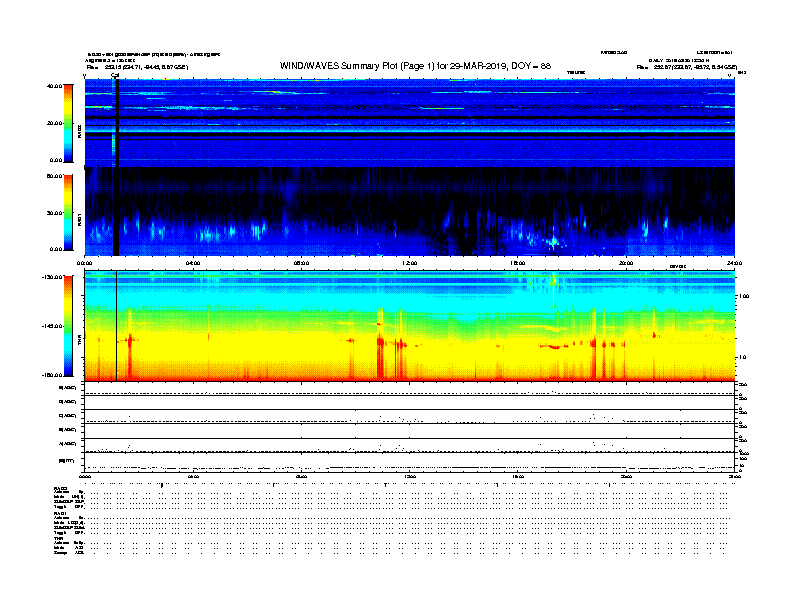Click the vertical black line in TNR spectrogram
Screen dimensions: 792x612
117,326
